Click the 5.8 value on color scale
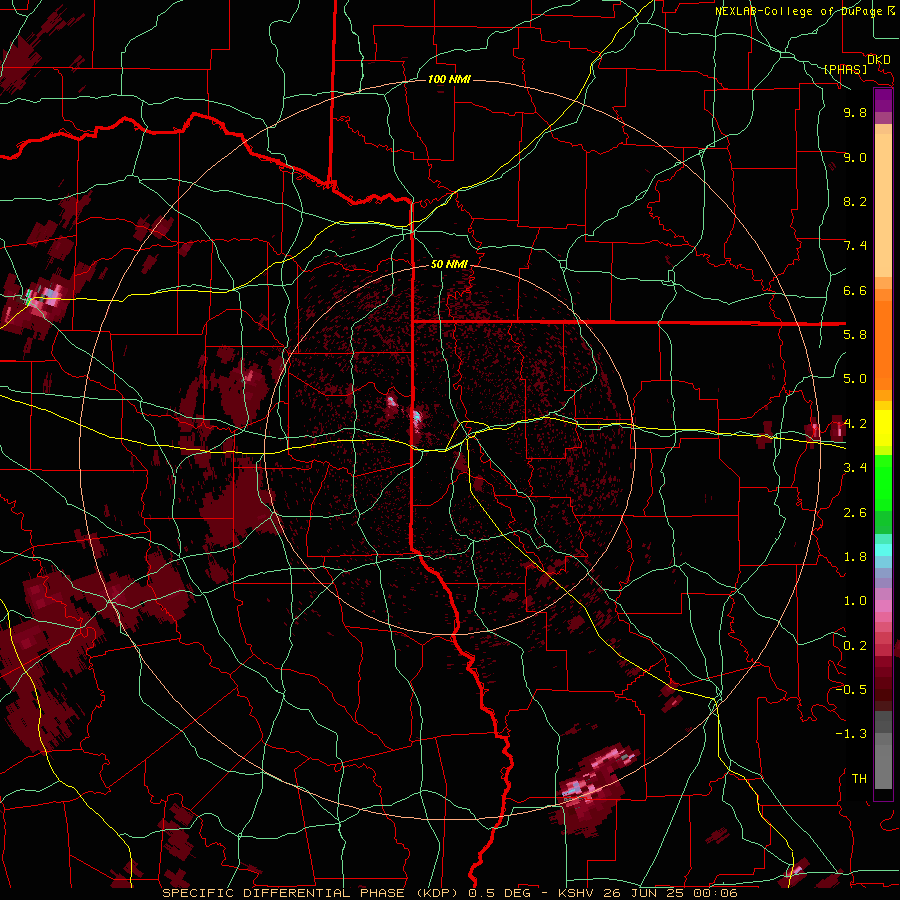 855,335
